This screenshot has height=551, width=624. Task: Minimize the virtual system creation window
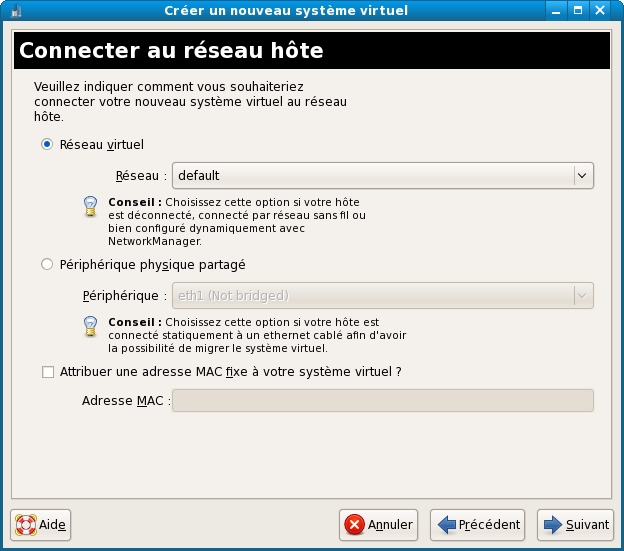pyautogui.click(x=556, y=11)
